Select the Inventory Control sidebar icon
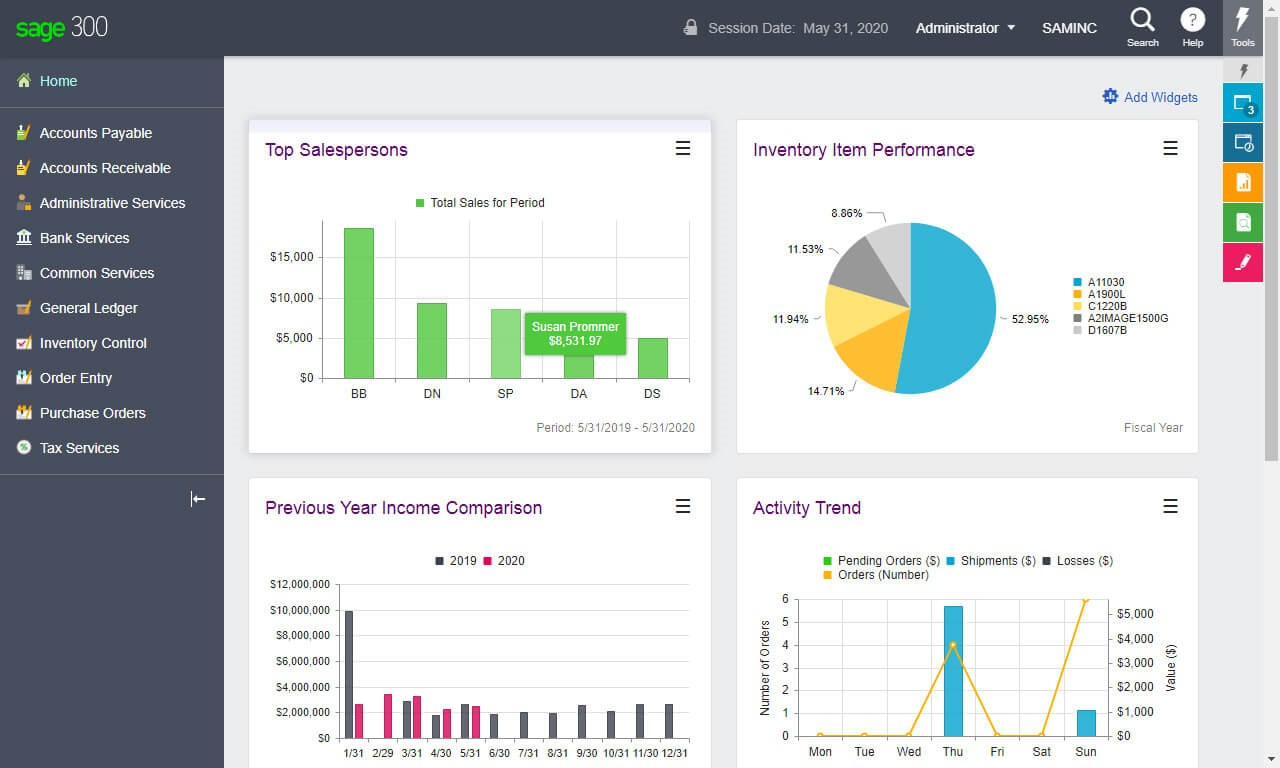 click(x=22, y=343)
